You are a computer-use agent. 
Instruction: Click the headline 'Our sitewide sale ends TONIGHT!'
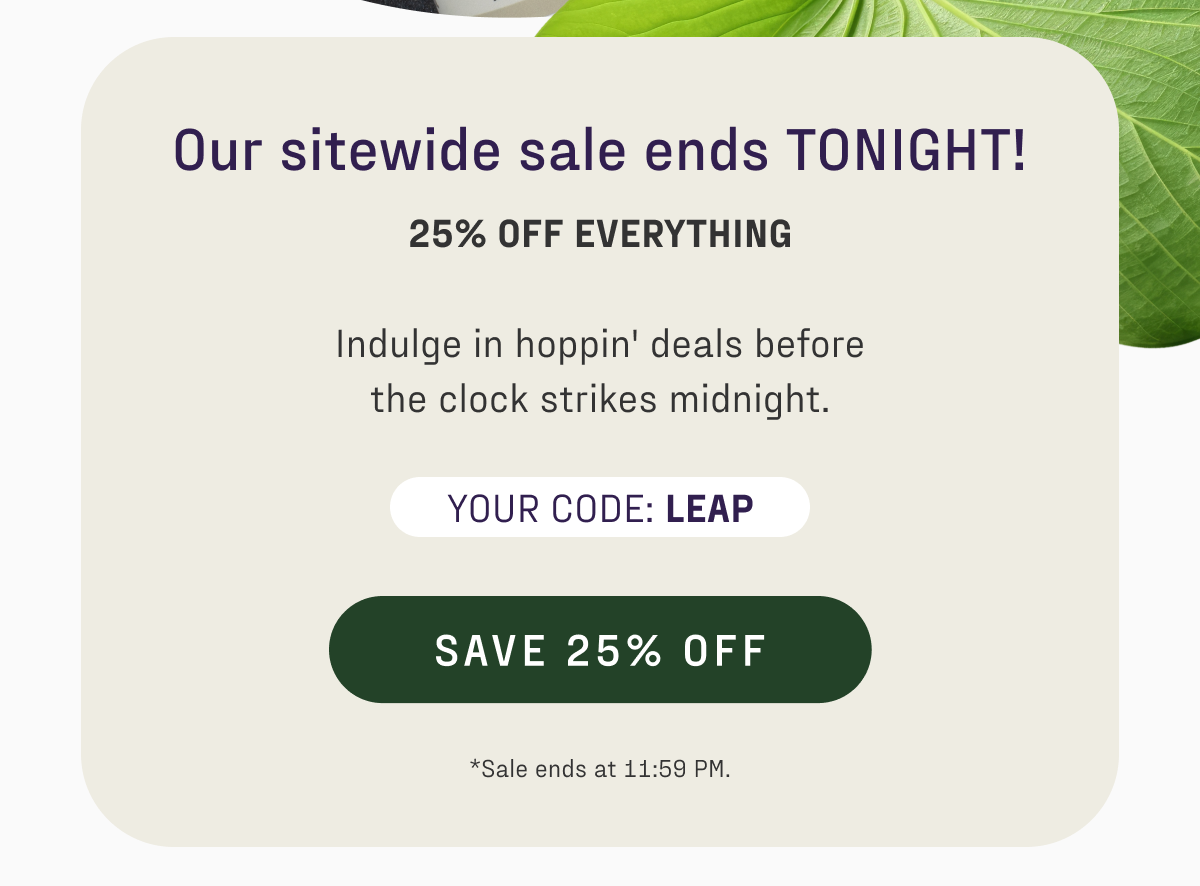point(600,152)
